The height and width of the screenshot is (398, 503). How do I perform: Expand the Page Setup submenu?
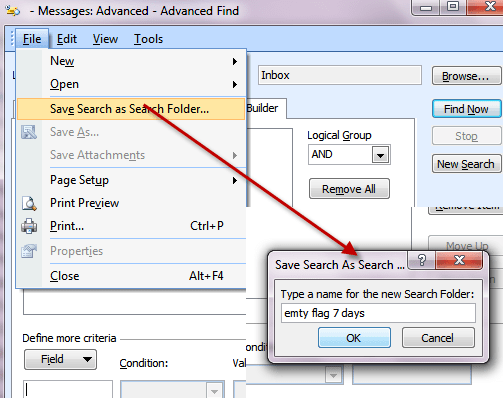235,180
